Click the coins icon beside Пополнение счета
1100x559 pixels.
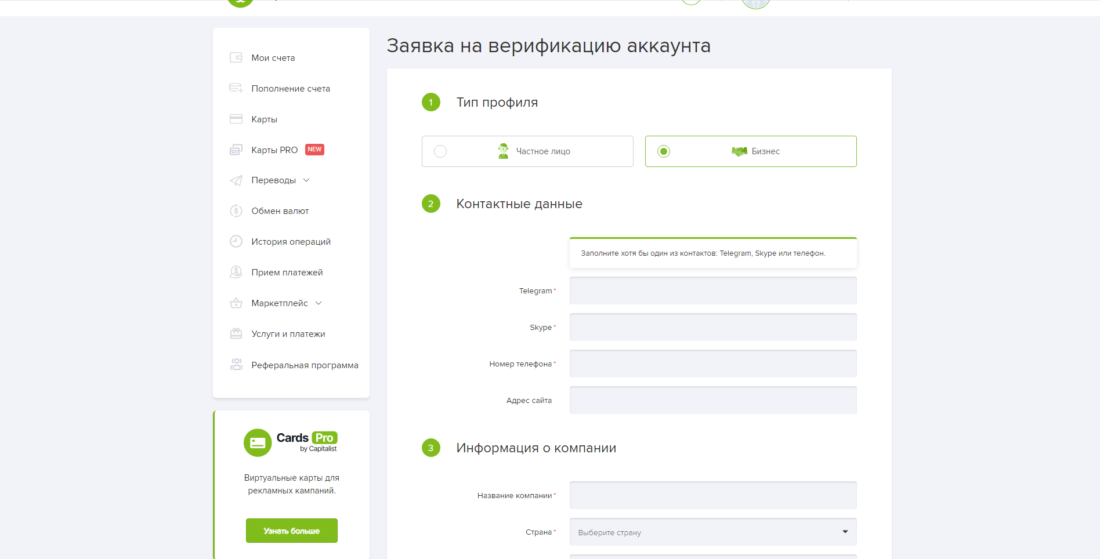(x=236, y=88)
